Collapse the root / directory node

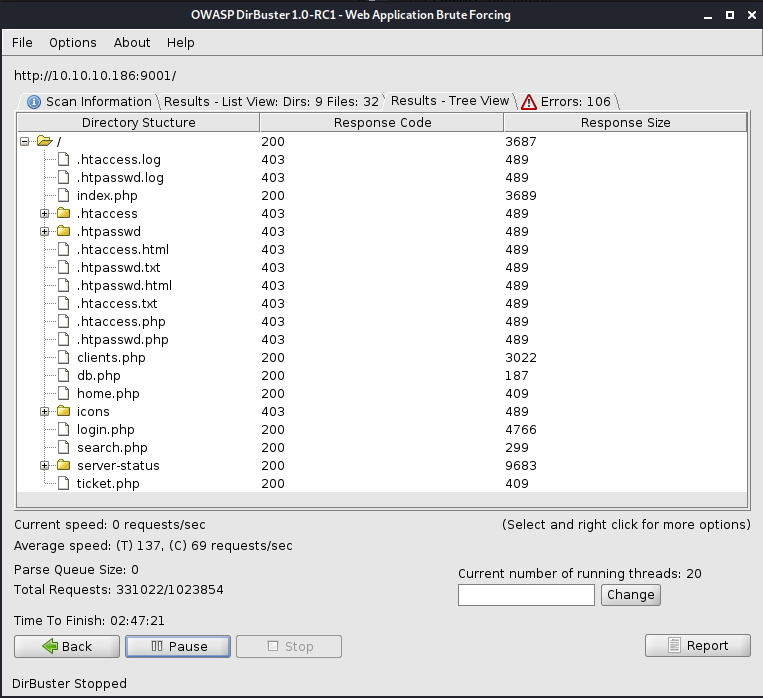(x=24, y=142)
